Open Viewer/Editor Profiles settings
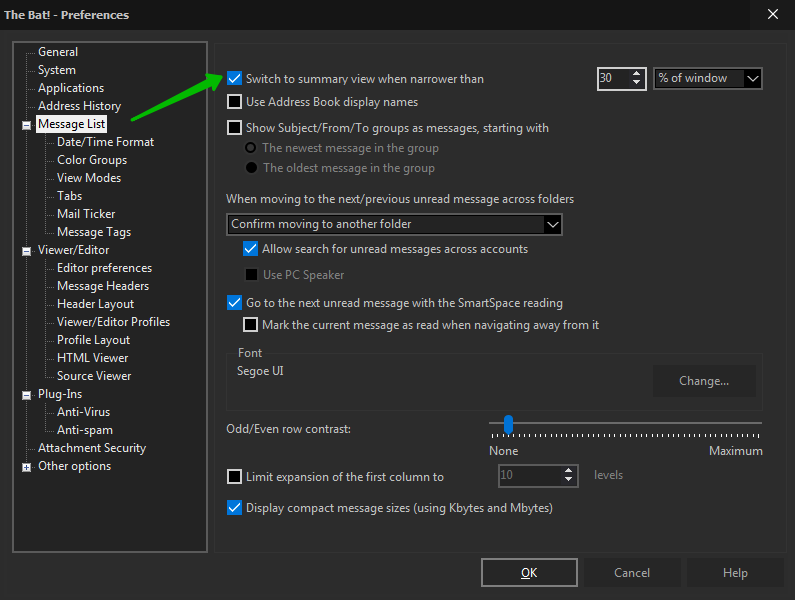 tap(114, 322)
